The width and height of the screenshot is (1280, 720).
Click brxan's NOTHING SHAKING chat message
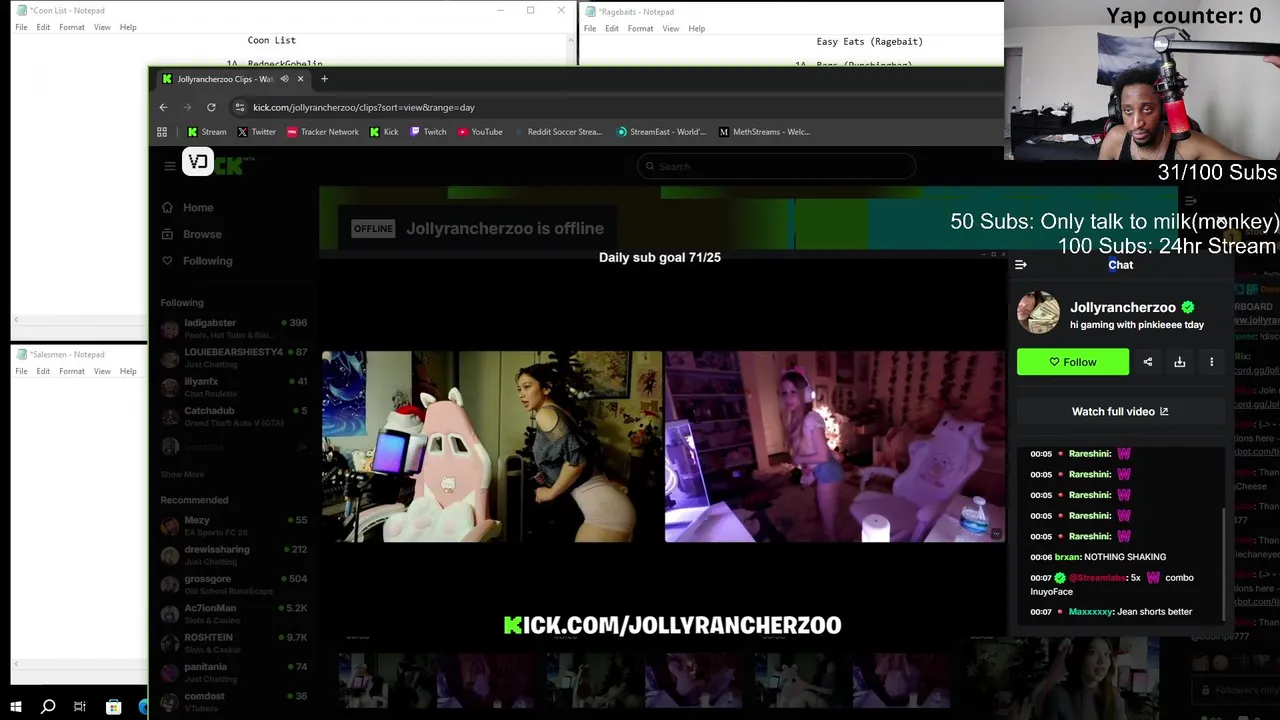1098,557
